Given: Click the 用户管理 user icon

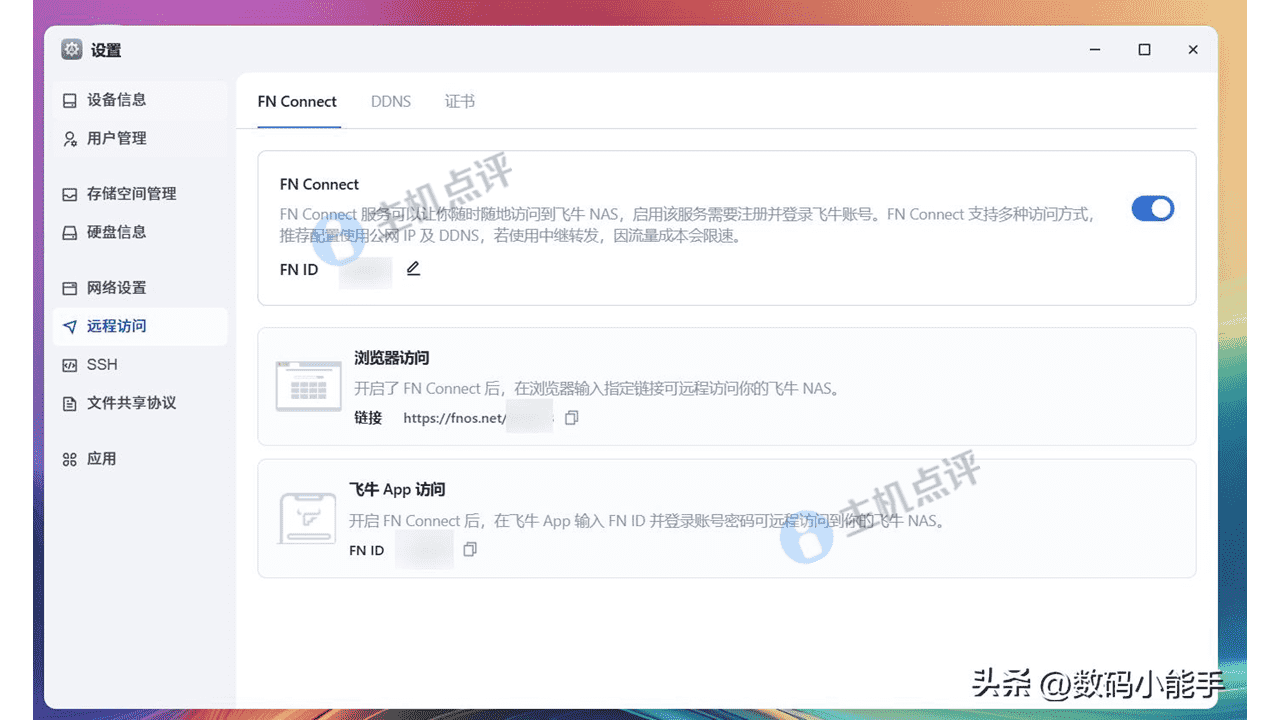Looking at the screenshot, I should 70,139.
